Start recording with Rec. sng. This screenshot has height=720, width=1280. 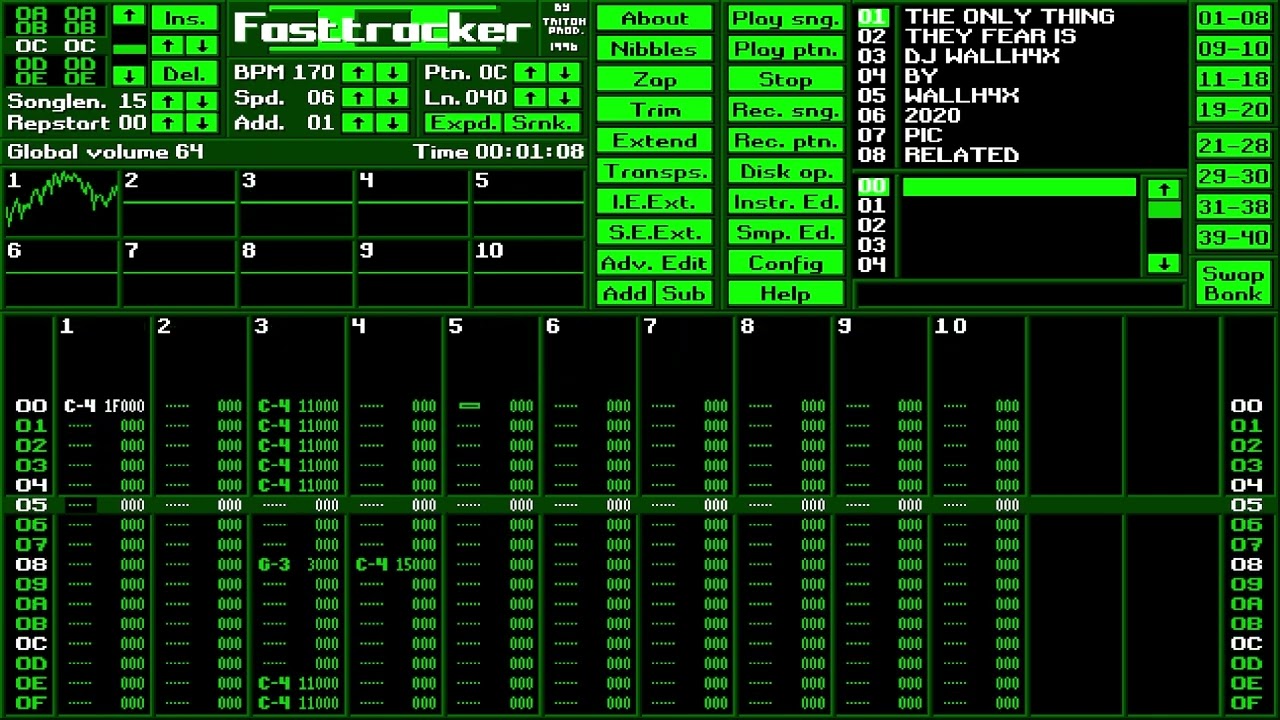786,110
